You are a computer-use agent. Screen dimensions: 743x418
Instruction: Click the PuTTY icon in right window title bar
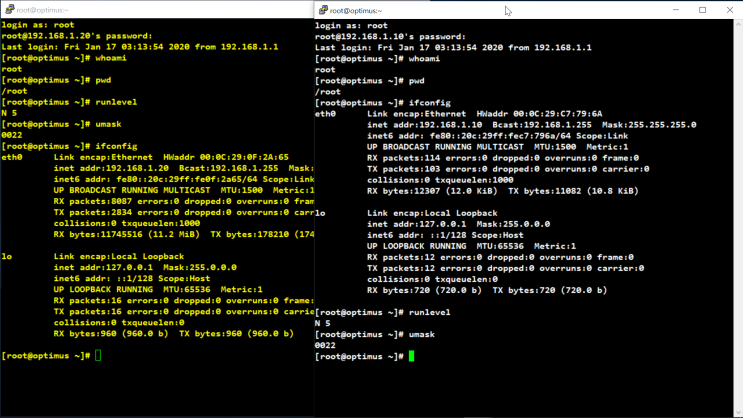tap(324, 10)
